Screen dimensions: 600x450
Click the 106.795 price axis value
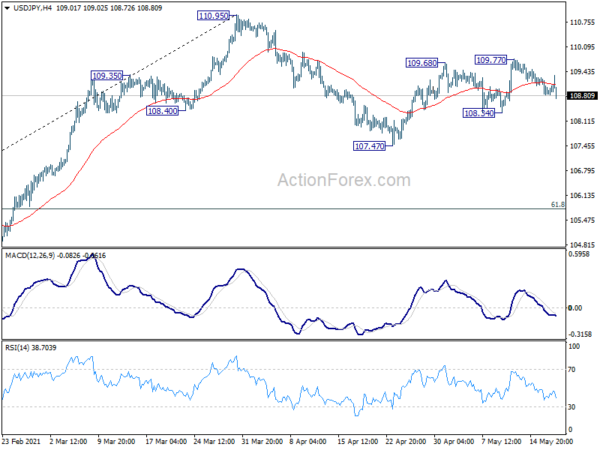pyautogui.click(x=582, y=171)
